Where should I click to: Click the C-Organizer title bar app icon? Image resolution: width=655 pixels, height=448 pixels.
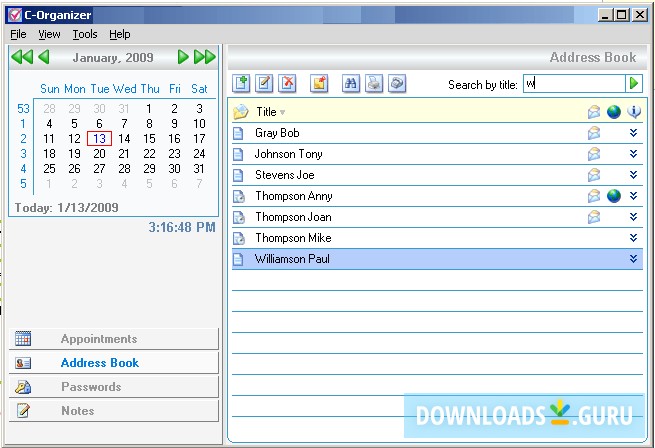pyautogui.click(x=15, y=15)
